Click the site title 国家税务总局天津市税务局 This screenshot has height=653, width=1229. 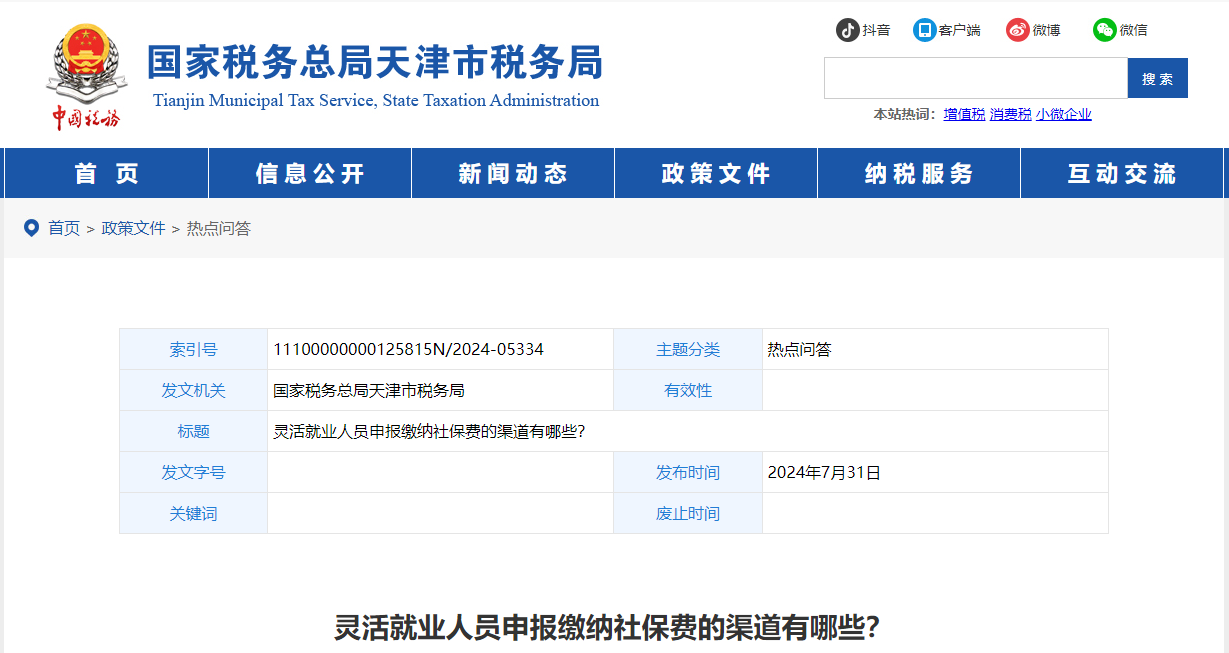pos(375,62)
